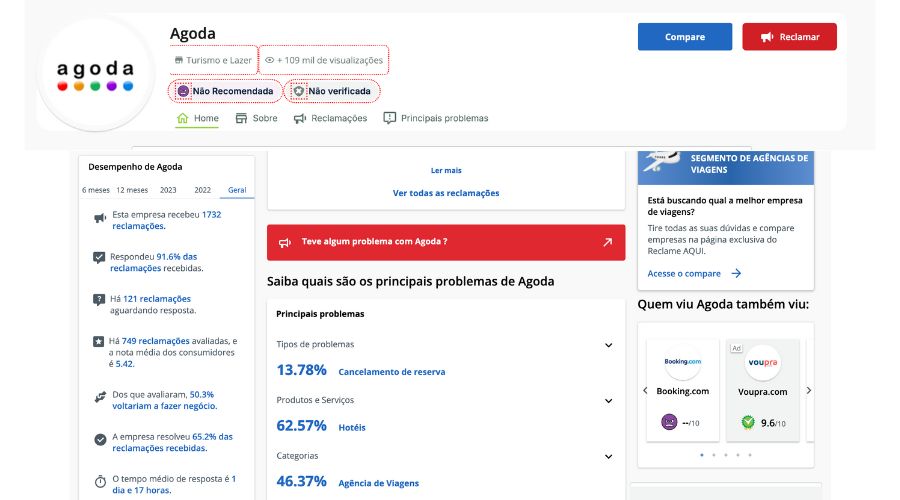900x500 pixels.
Task: Click the Não verificada badge icon
Action: click(298, 91)
